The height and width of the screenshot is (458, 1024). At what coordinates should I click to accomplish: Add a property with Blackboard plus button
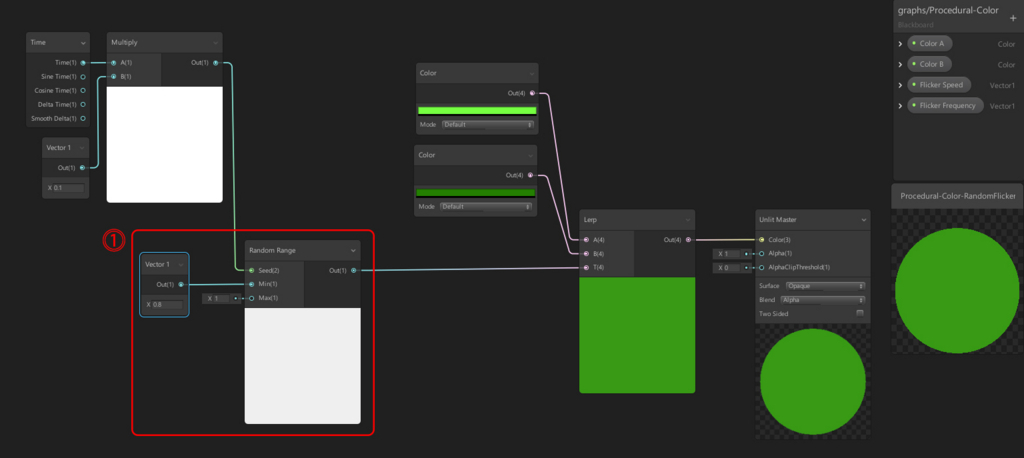click(1013, 18)
